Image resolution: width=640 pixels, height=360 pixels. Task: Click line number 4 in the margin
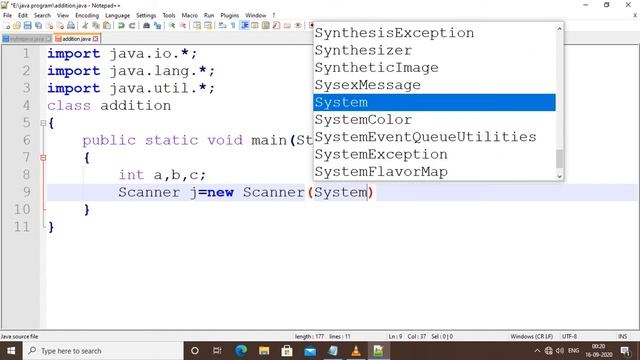coord(27,105)
